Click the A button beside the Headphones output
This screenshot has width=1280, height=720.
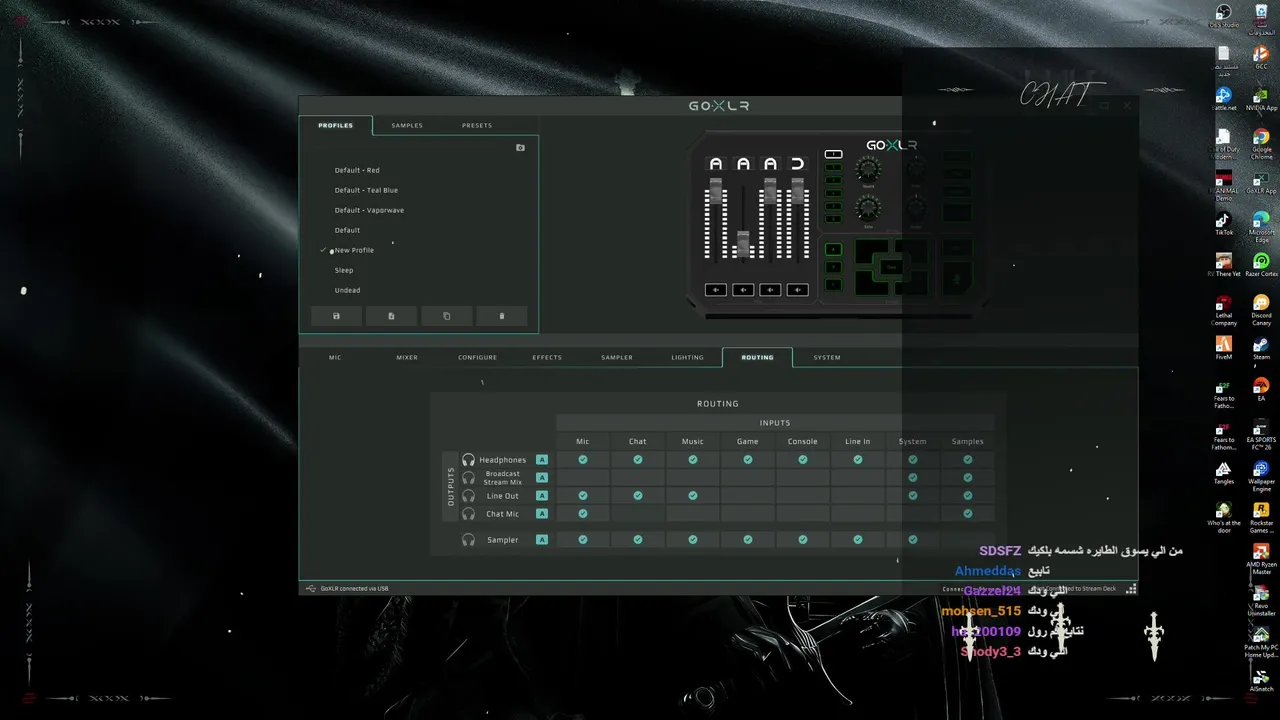pos(542,460)
